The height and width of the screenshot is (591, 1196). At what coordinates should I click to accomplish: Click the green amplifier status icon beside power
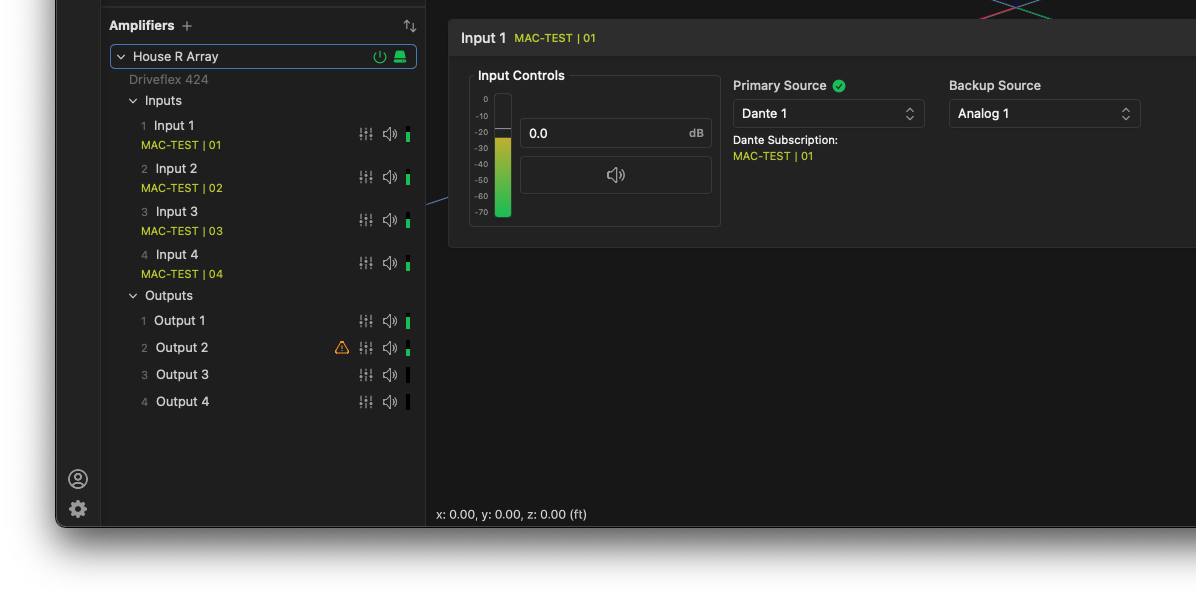[x=400, y=56]
